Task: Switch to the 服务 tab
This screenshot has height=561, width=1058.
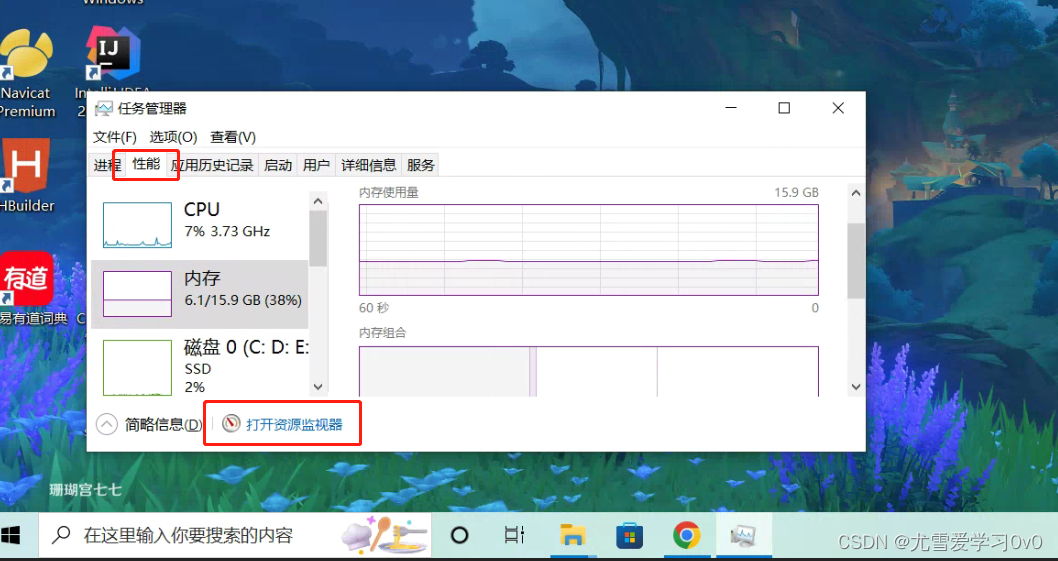Action: click(420, 165)
